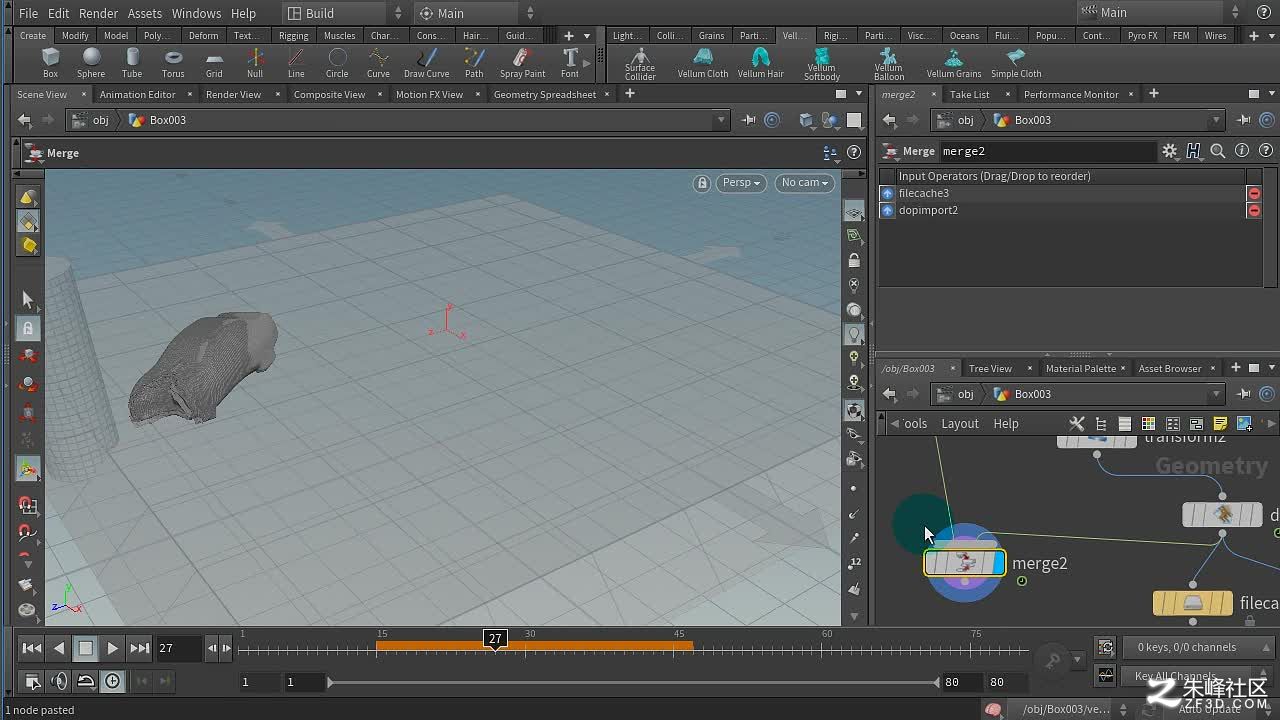Select merge2 node in network
The image size is (1280, 720).
pos(964,563)
